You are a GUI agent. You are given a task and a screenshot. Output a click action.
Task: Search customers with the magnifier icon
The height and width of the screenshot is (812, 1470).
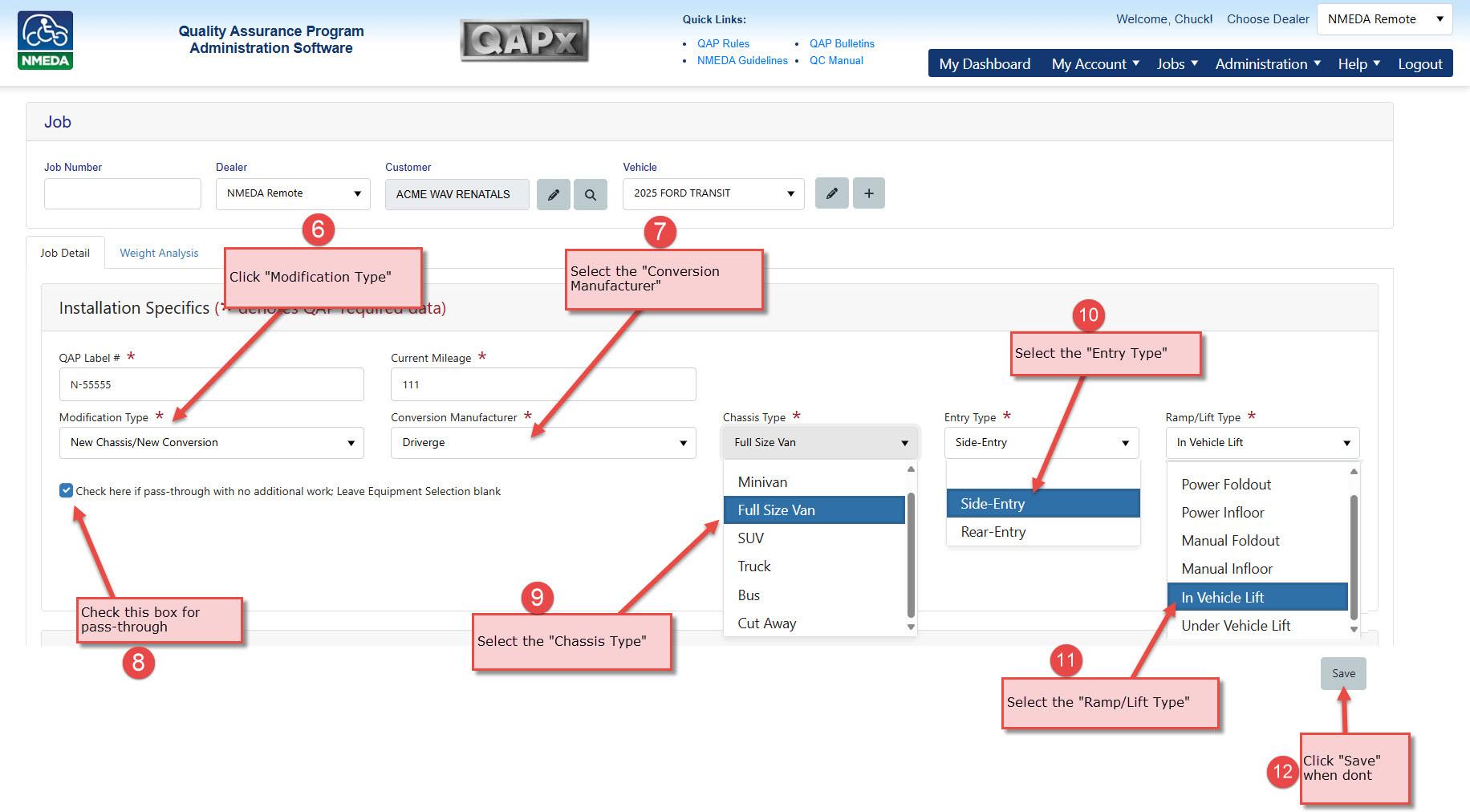(591, 194)
